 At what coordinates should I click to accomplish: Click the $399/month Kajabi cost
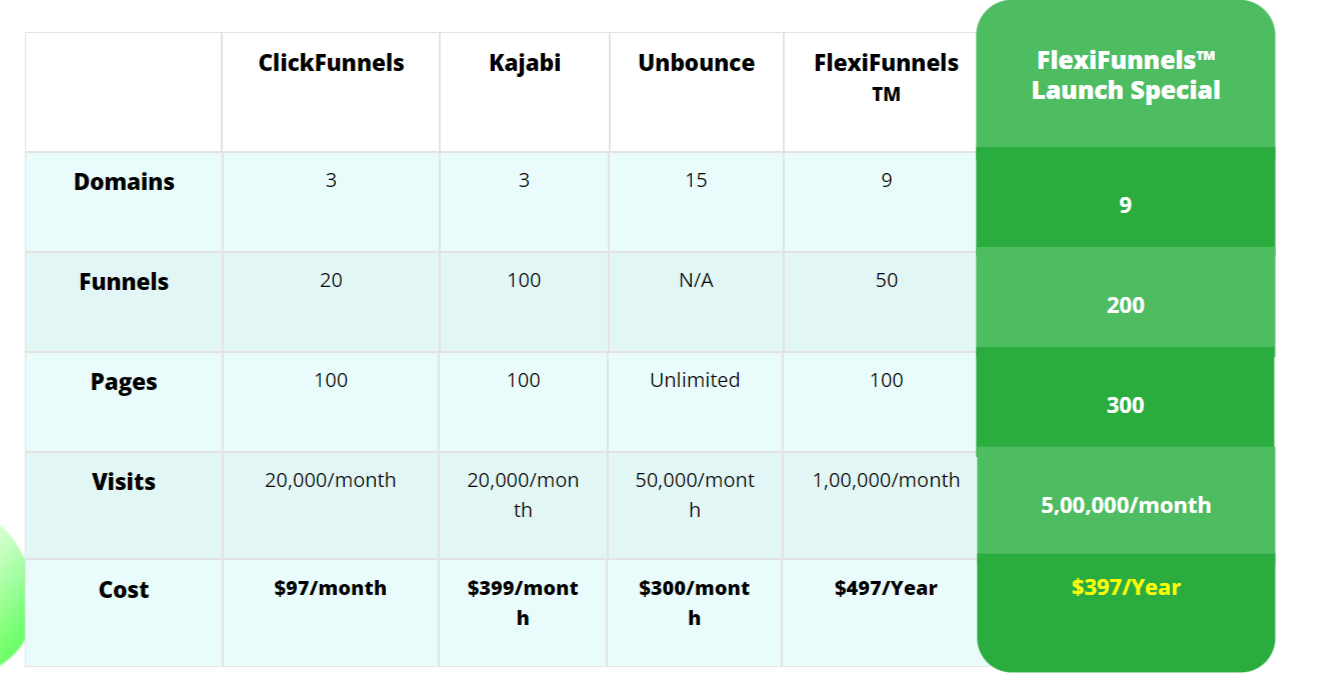point(523,603)
